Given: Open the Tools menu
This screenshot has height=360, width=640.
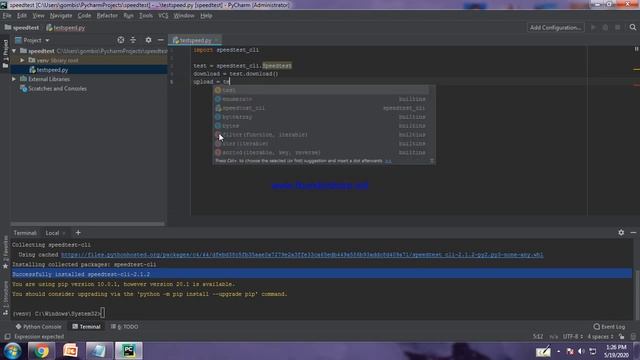Looking at the screenshot, I should pos(146,16).
